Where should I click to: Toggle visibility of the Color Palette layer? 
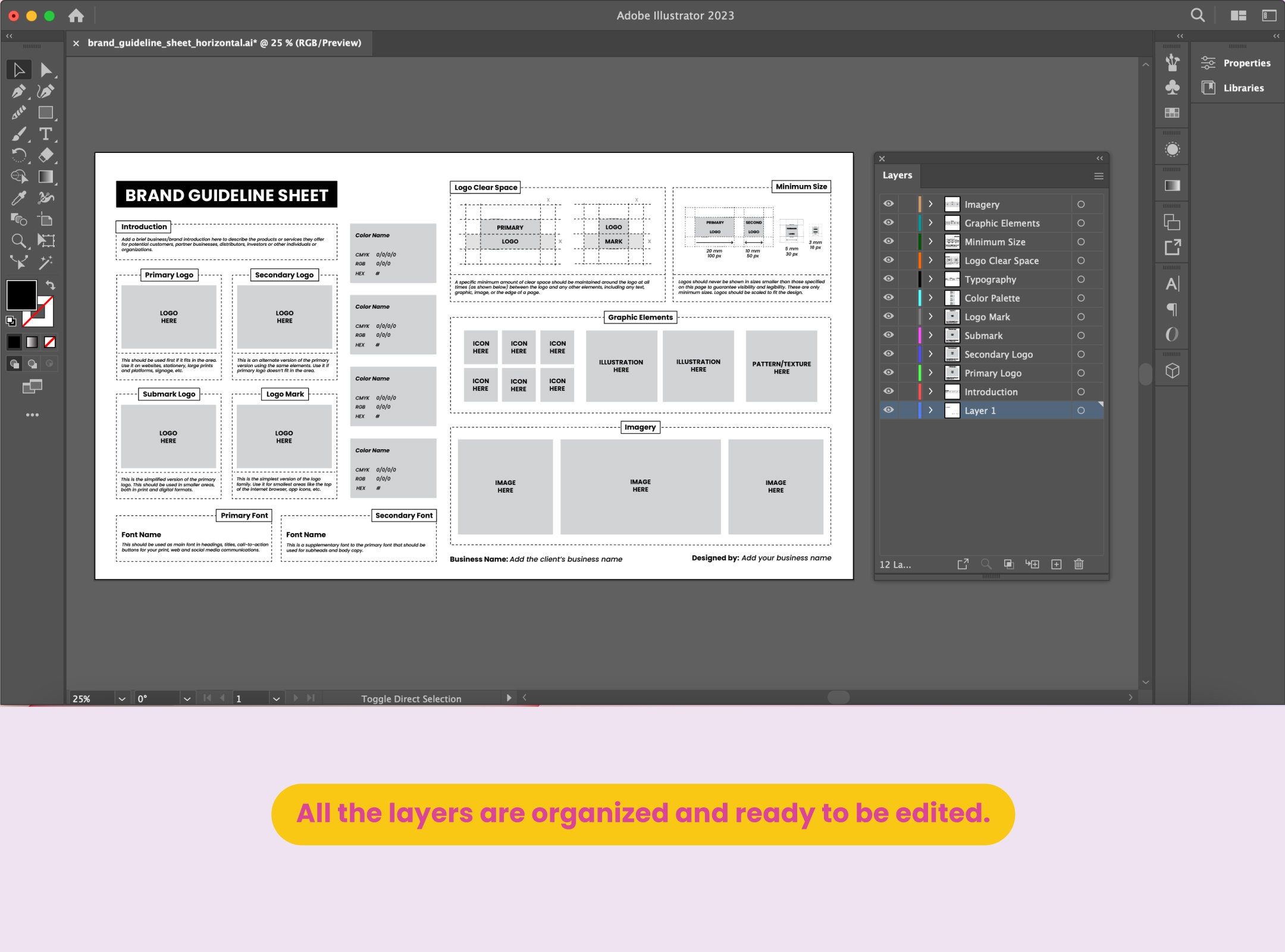coord(888,298)
